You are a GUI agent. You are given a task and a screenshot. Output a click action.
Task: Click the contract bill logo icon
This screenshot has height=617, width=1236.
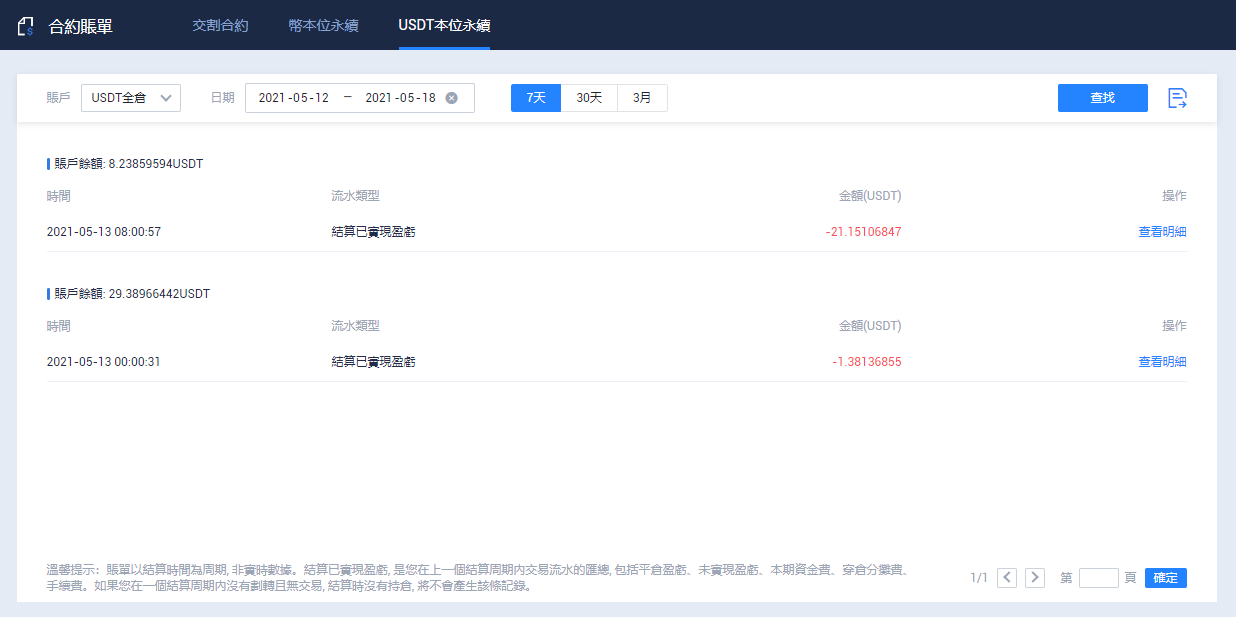(26, 26)
